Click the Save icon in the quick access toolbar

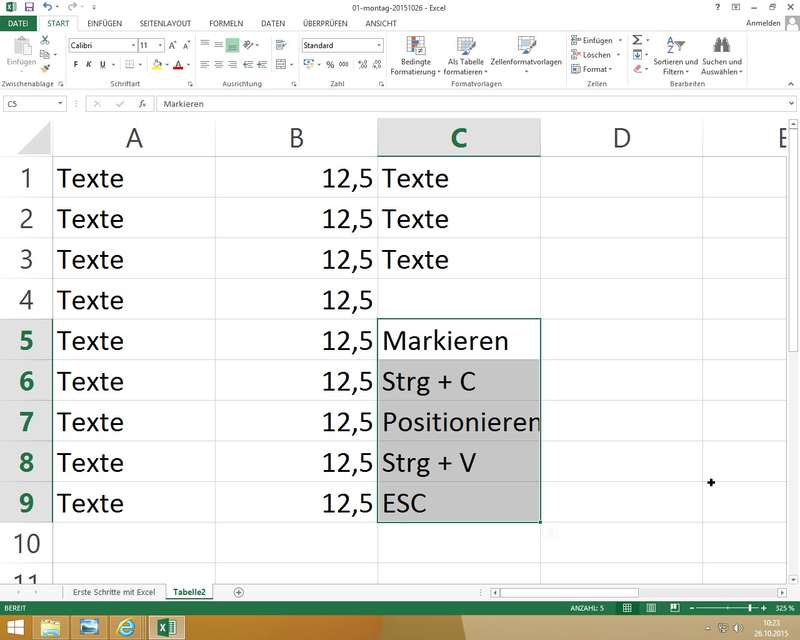(x=29, y=7)
